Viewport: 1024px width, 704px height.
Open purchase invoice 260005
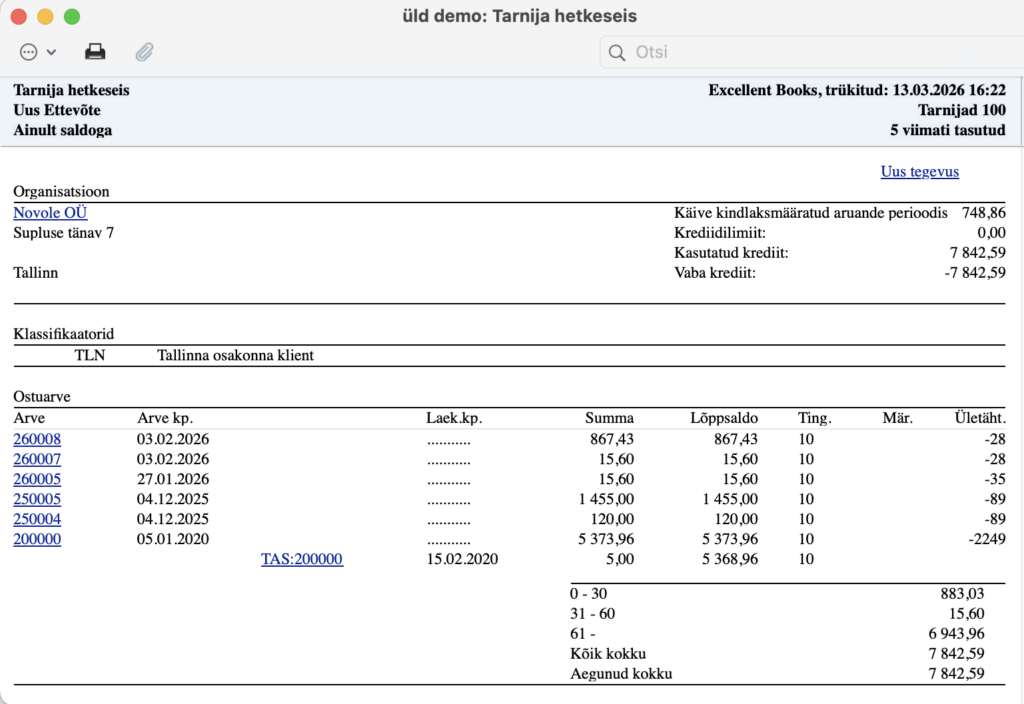pos(37,479)
